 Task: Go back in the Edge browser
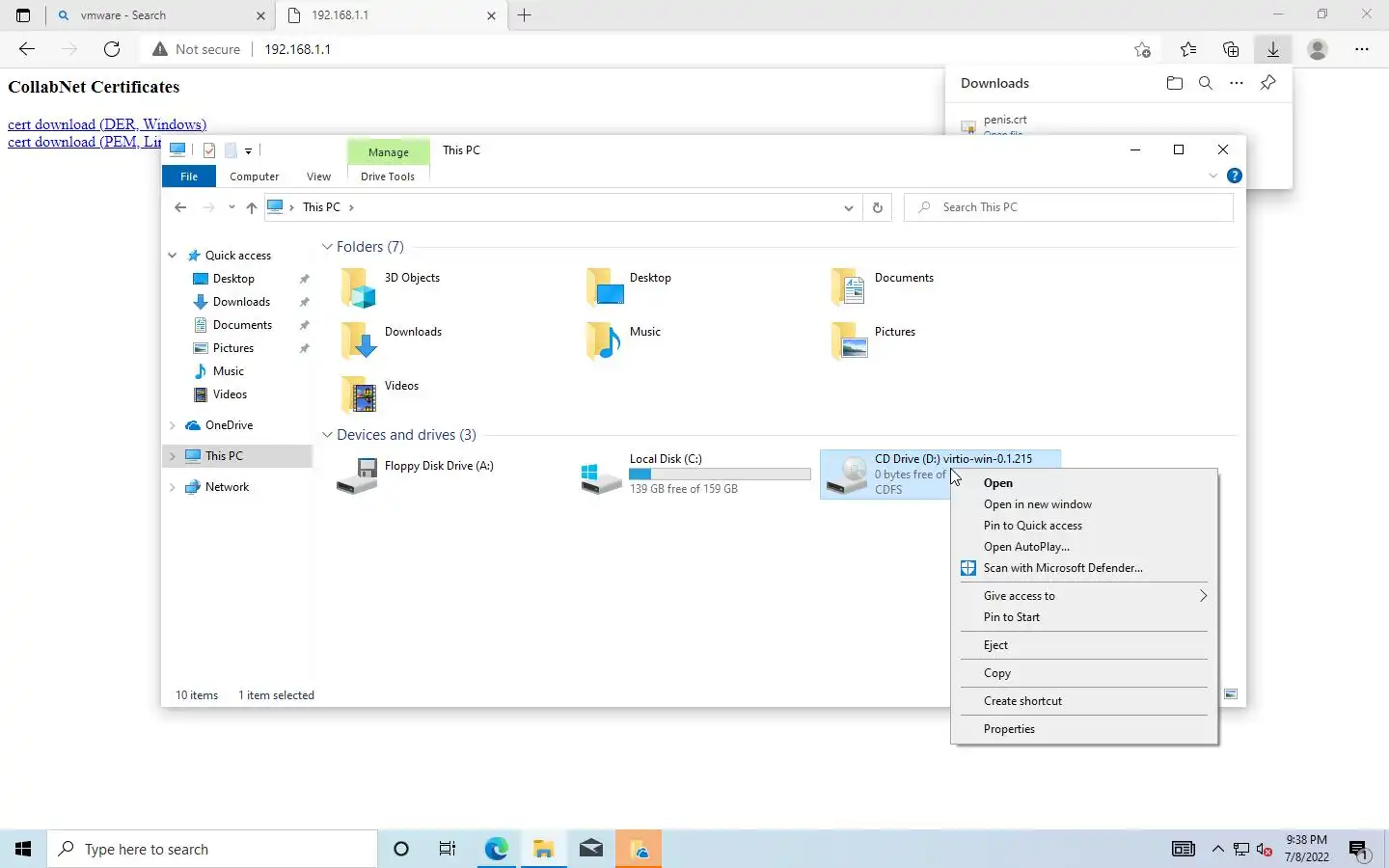click(27, 49)
